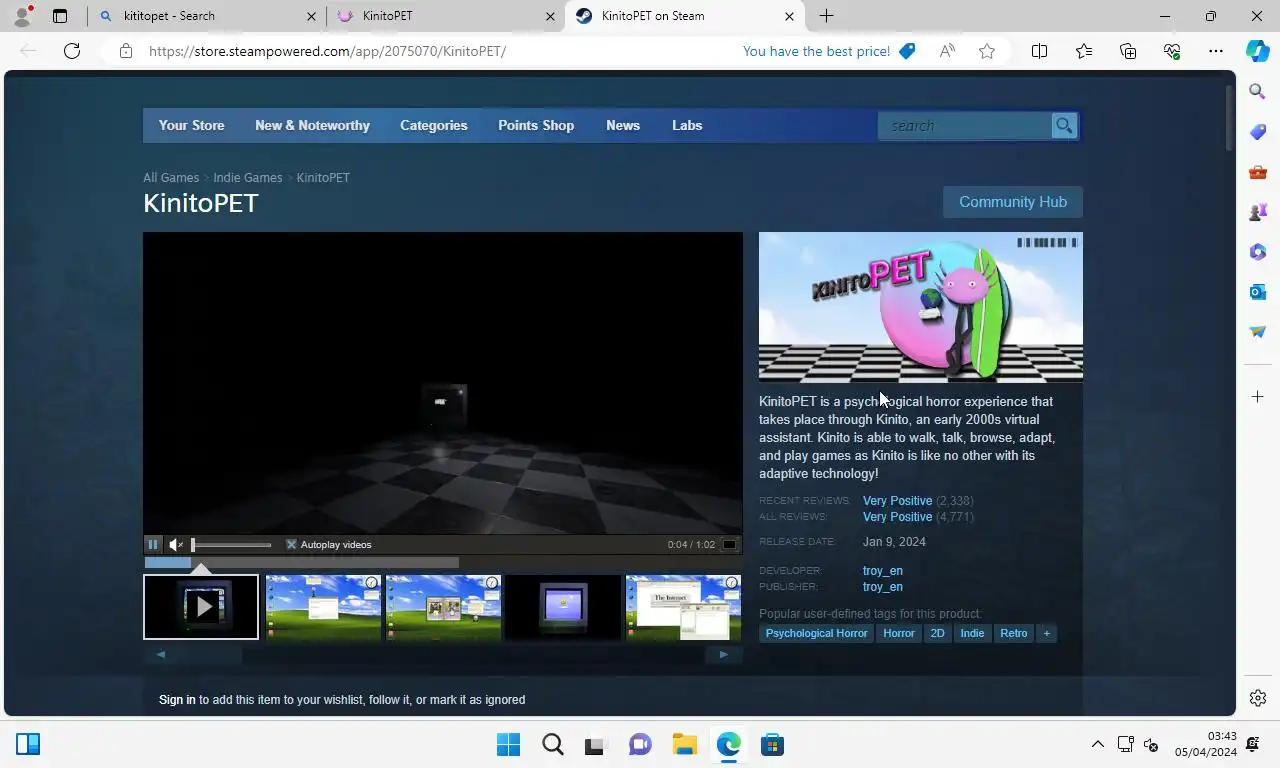Open Browser essentials heart icon

coord(1172,51)
